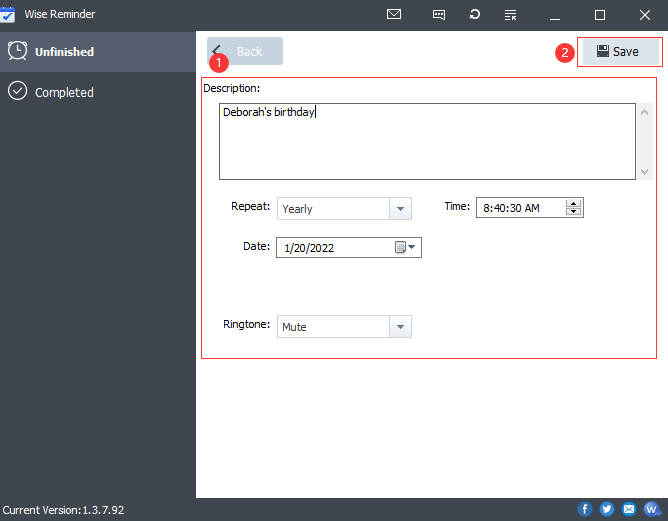Close the Wise Reminder window
The width and height of the screenshot is (668, 521).
645,15
